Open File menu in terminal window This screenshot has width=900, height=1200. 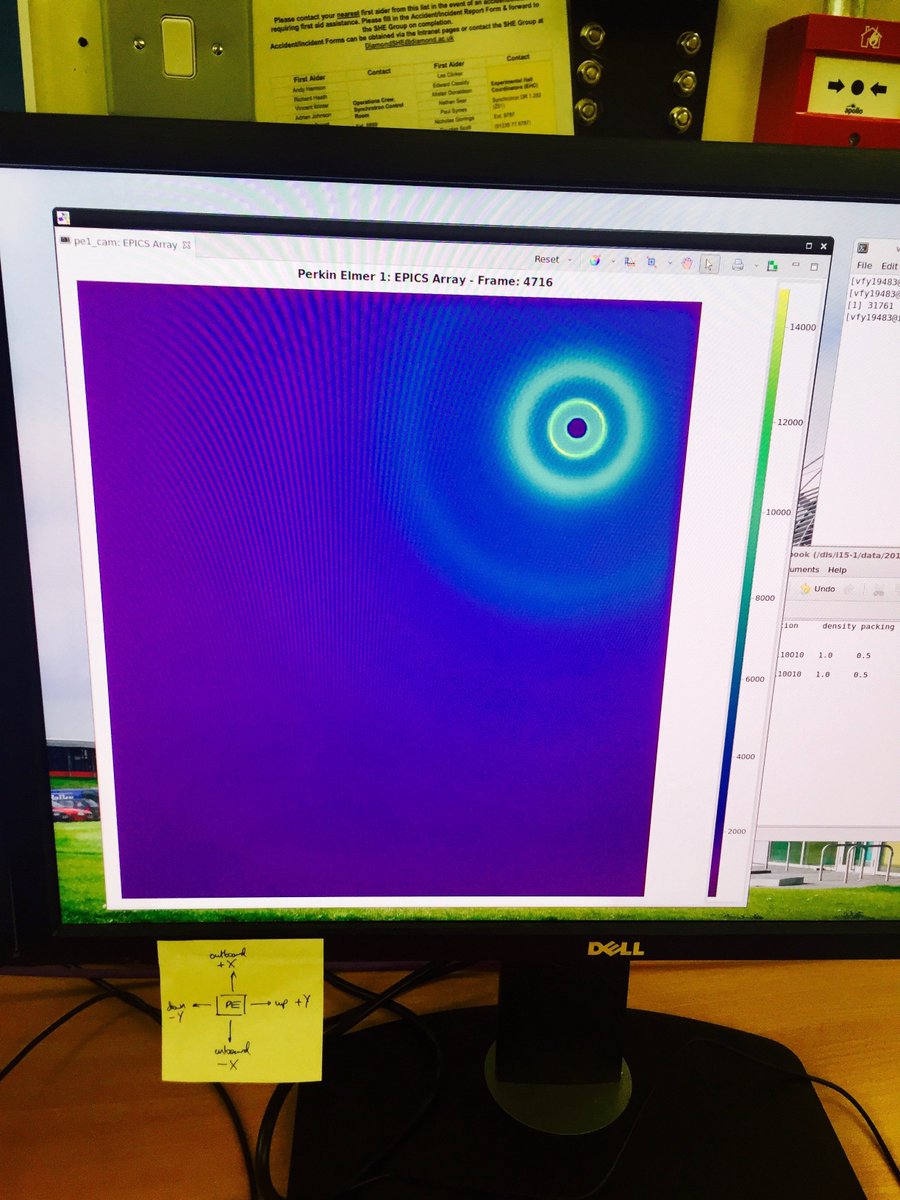pos(864,266)
